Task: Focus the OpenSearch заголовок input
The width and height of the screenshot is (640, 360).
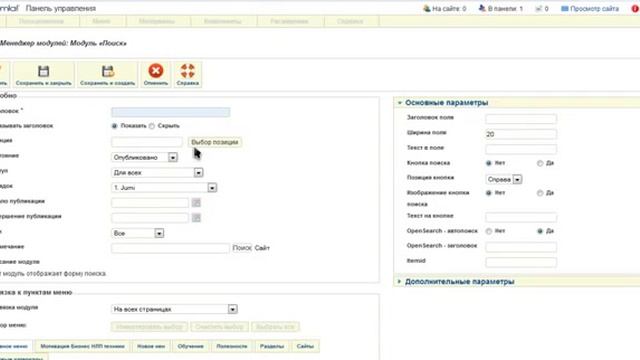Action: click(x=521, y=247)
